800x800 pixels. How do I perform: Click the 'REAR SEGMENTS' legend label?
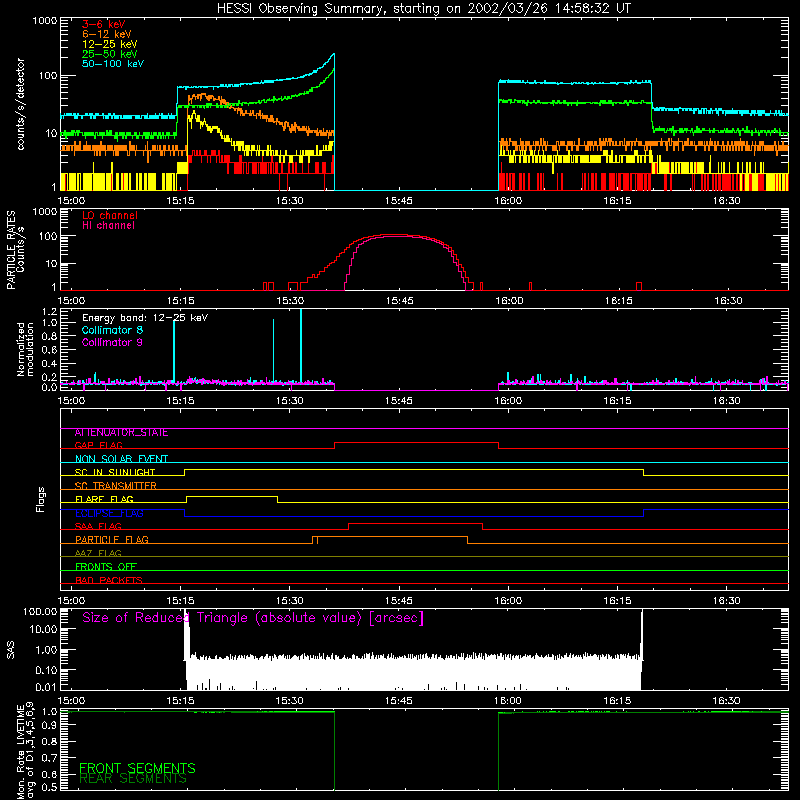click(133, 779)
